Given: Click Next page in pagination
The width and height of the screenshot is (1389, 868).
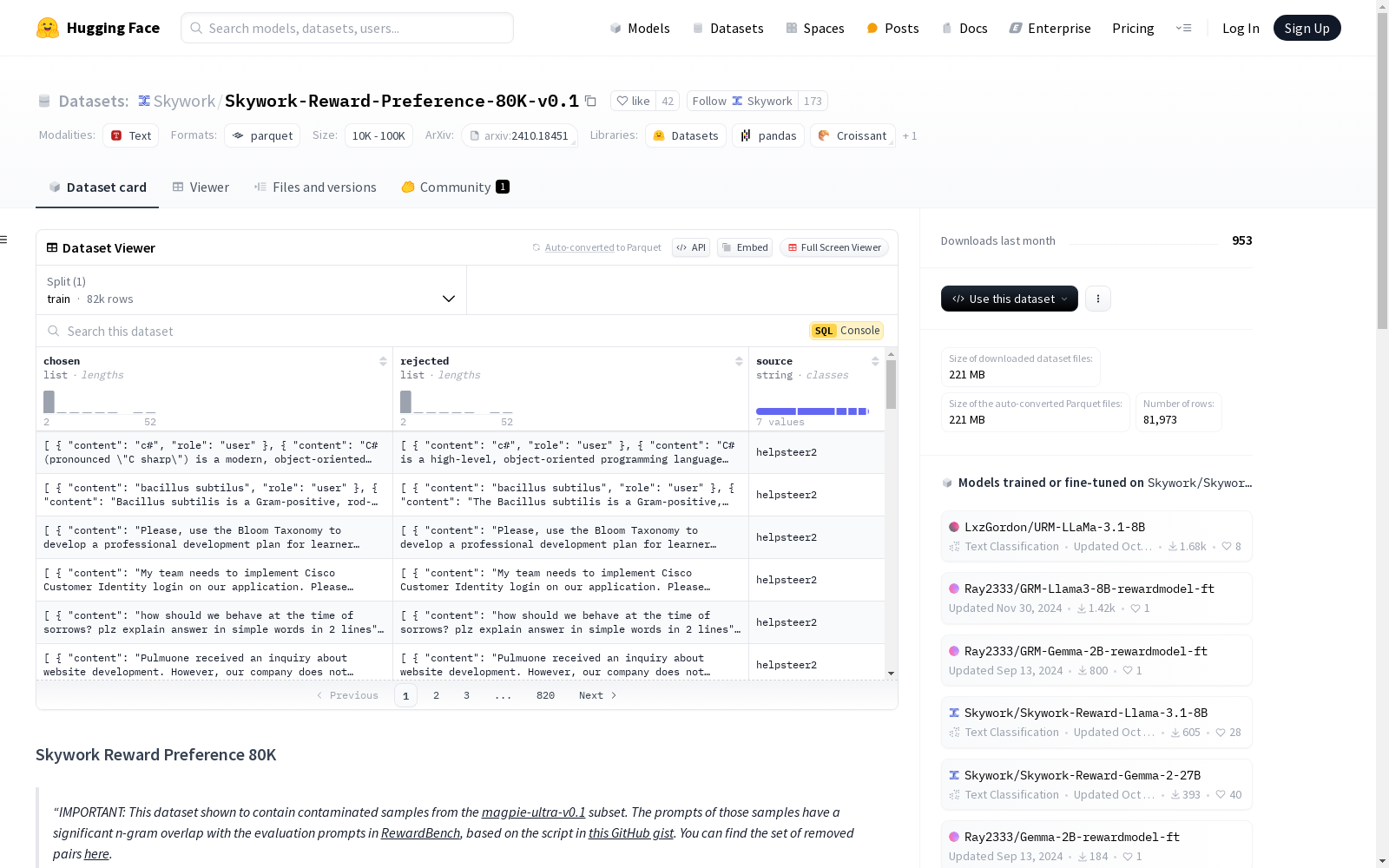Looking at the screenshot, I should click(x=598, y=695).
